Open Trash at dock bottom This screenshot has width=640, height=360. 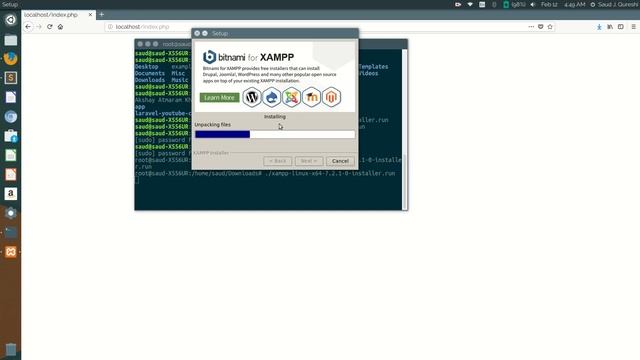pos(11,349)
